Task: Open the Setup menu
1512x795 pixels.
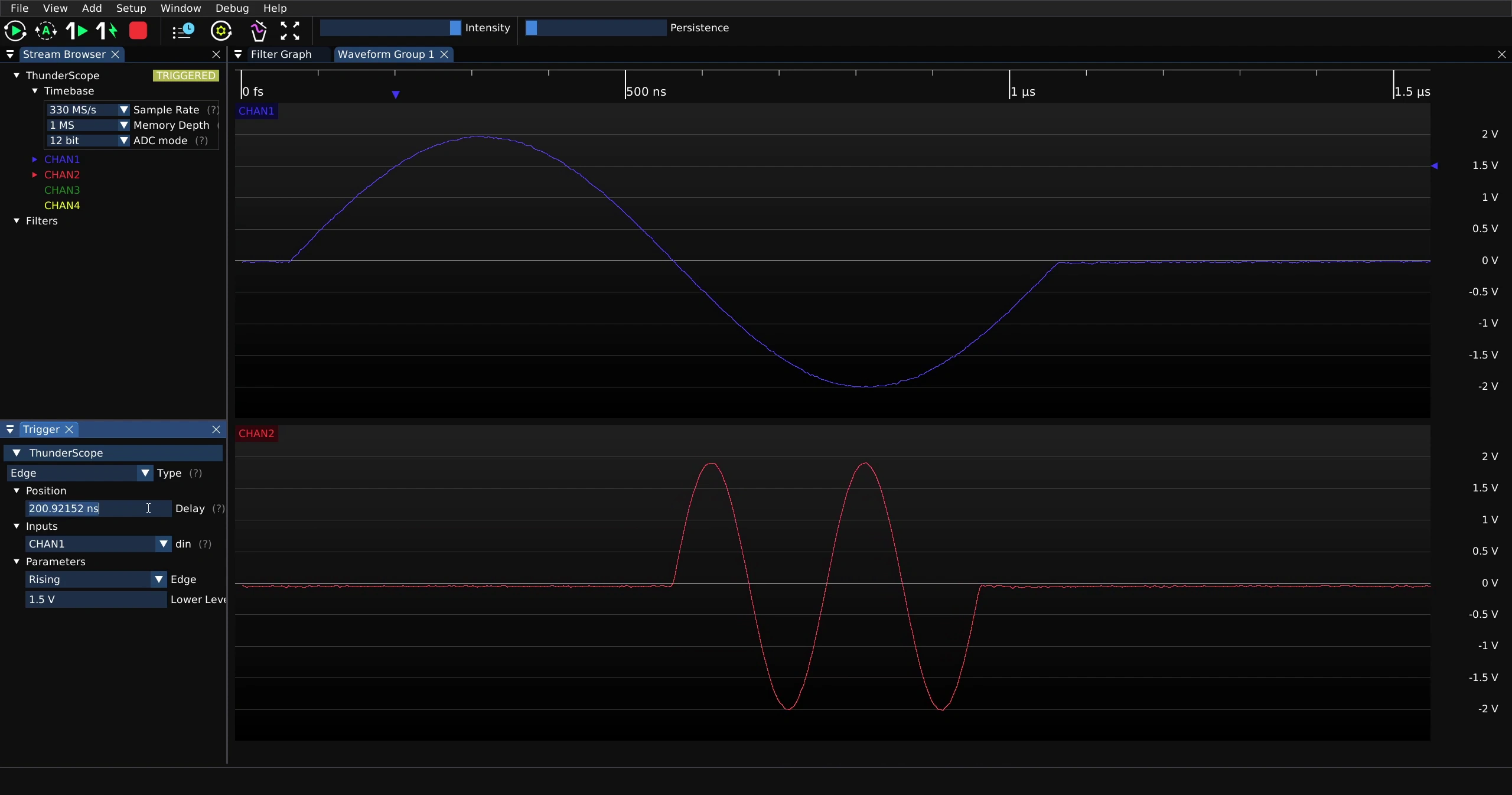Action: (x=131, y=8)
